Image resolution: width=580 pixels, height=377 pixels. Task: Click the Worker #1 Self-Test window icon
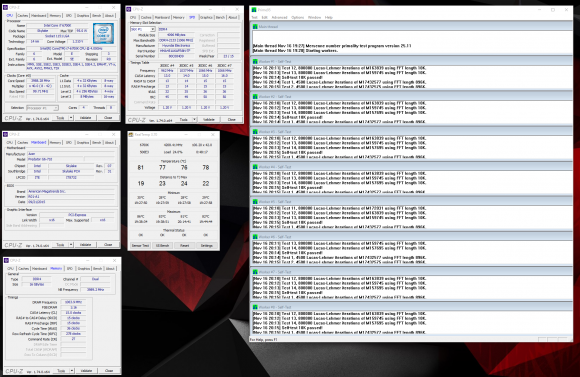click(x=255, y=61)
